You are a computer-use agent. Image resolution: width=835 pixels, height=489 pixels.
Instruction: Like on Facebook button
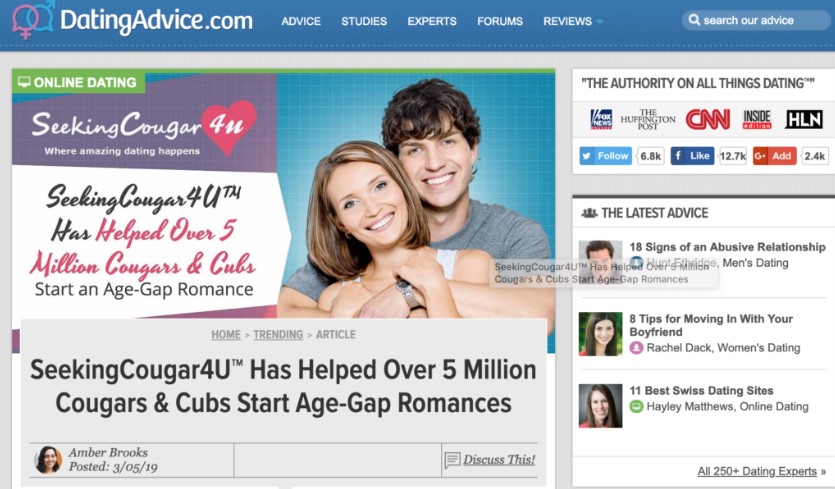(x=693, y=156)
